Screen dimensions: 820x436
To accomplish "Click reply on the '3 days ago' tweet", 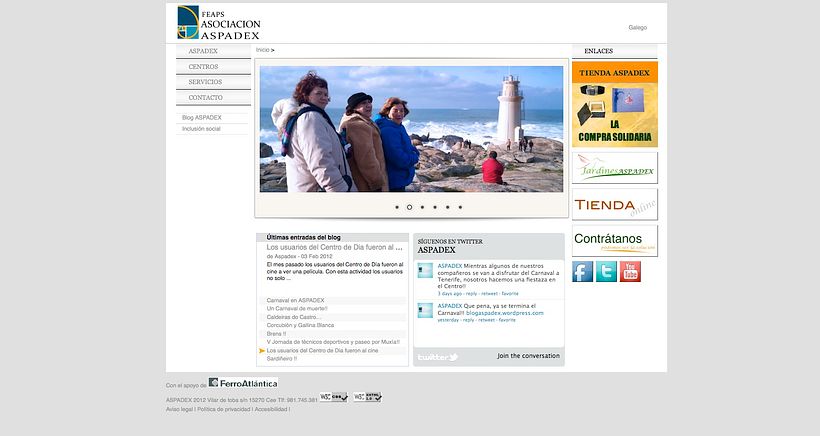I will (x=472, y=294).
